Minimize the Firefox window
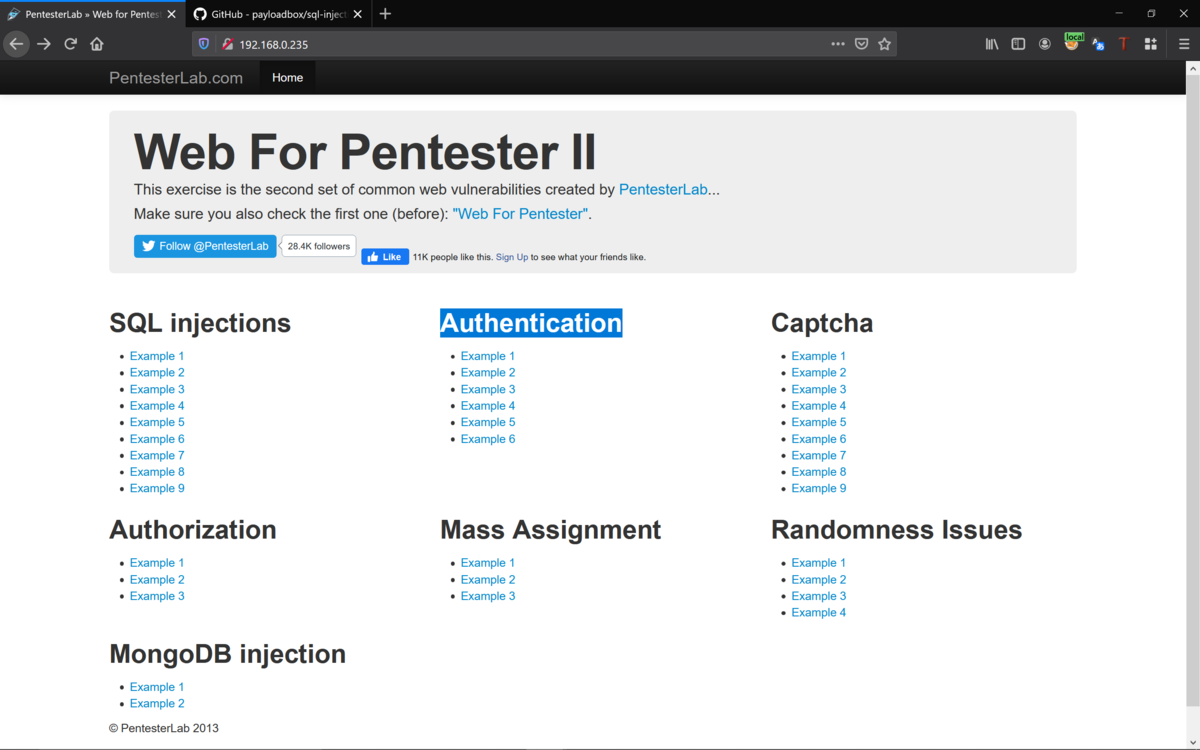The height and width of the screenshot is (750, 1200). click(1117, 14)
